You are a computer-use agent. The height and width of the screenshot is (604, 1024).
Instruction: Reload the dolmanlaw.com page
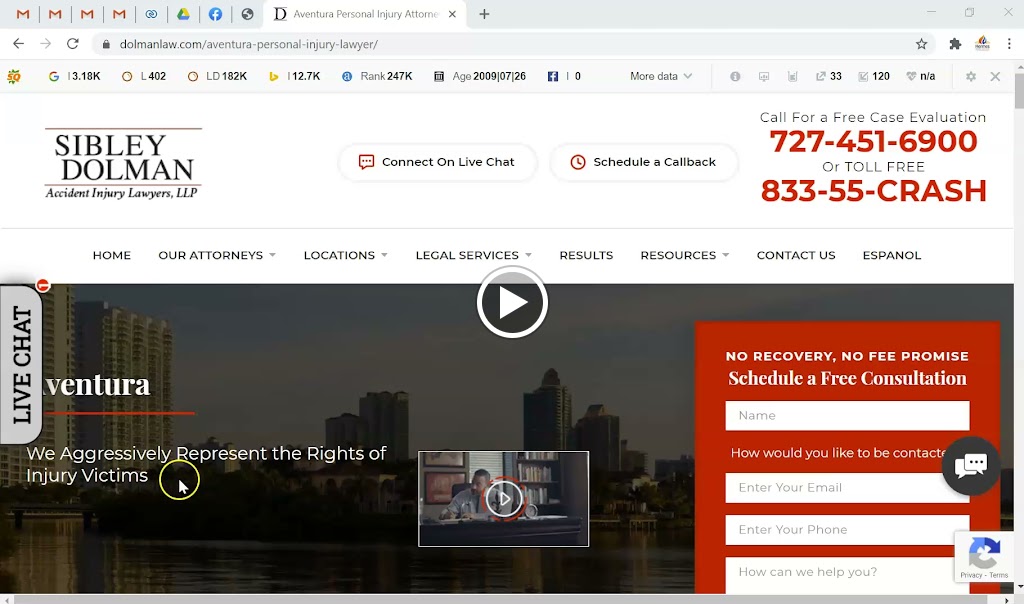click(x=72, y=44)
